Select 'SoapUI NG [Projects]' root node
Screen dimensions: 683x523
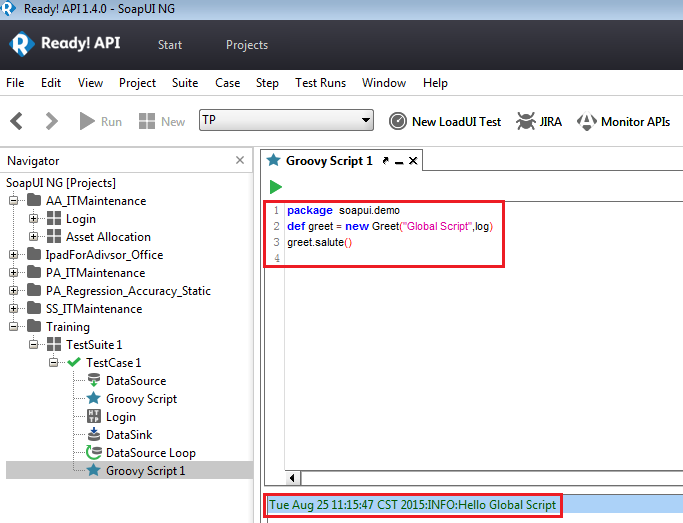tap(61, 182)
